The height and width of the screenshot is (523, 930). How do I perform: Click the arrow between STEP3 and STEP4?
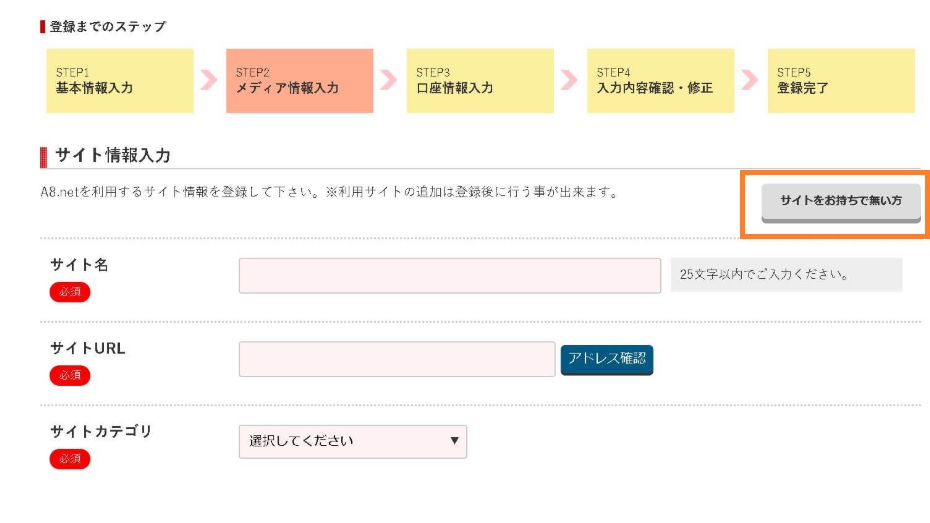(x=570, y=81)
